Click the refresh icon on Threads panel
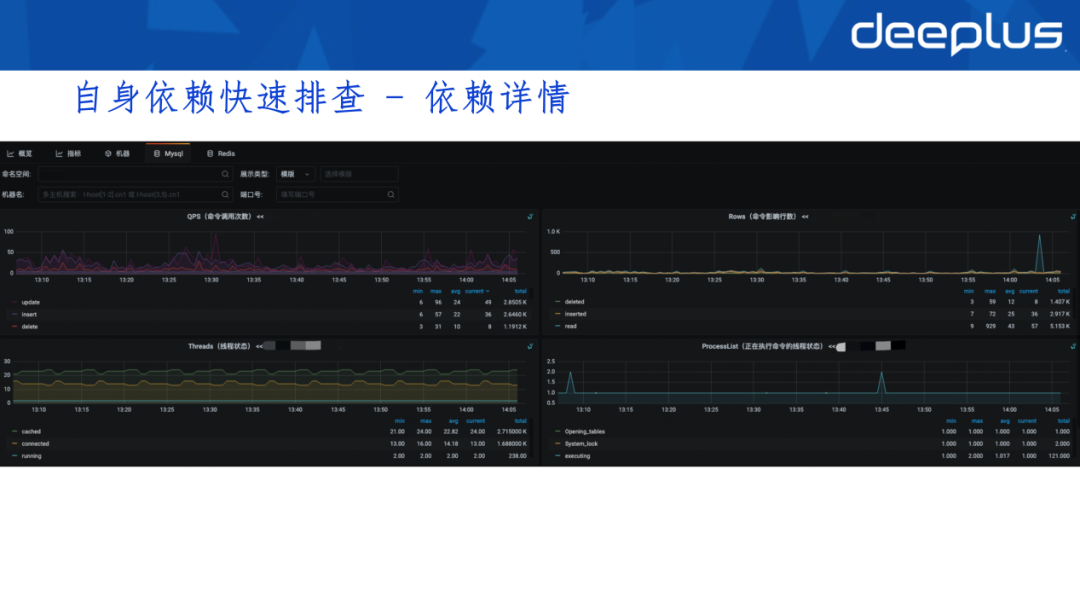Screen dimensions: 1080x608 (x=530, y=346)
